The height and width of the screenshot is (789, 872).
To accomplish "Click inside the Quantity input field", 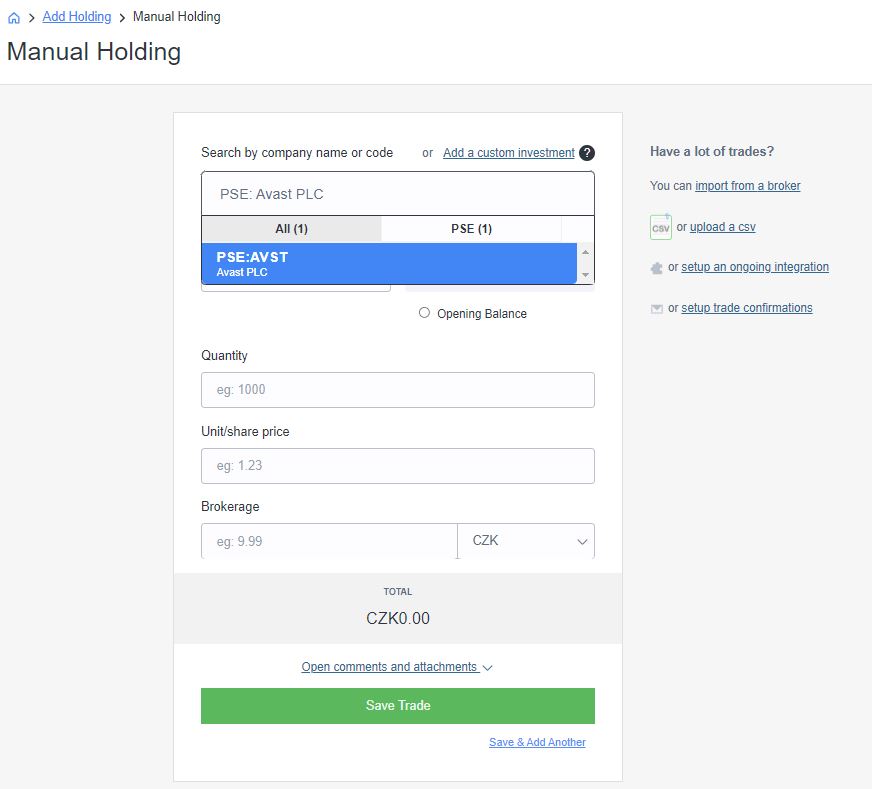I will click(x=397, y=389).
